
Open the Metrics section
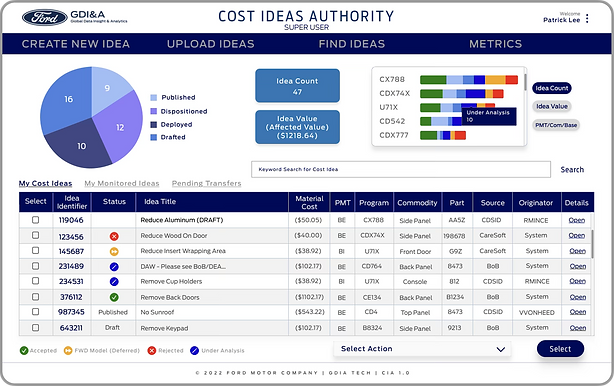pyautogui.click(x=495, y=44)
